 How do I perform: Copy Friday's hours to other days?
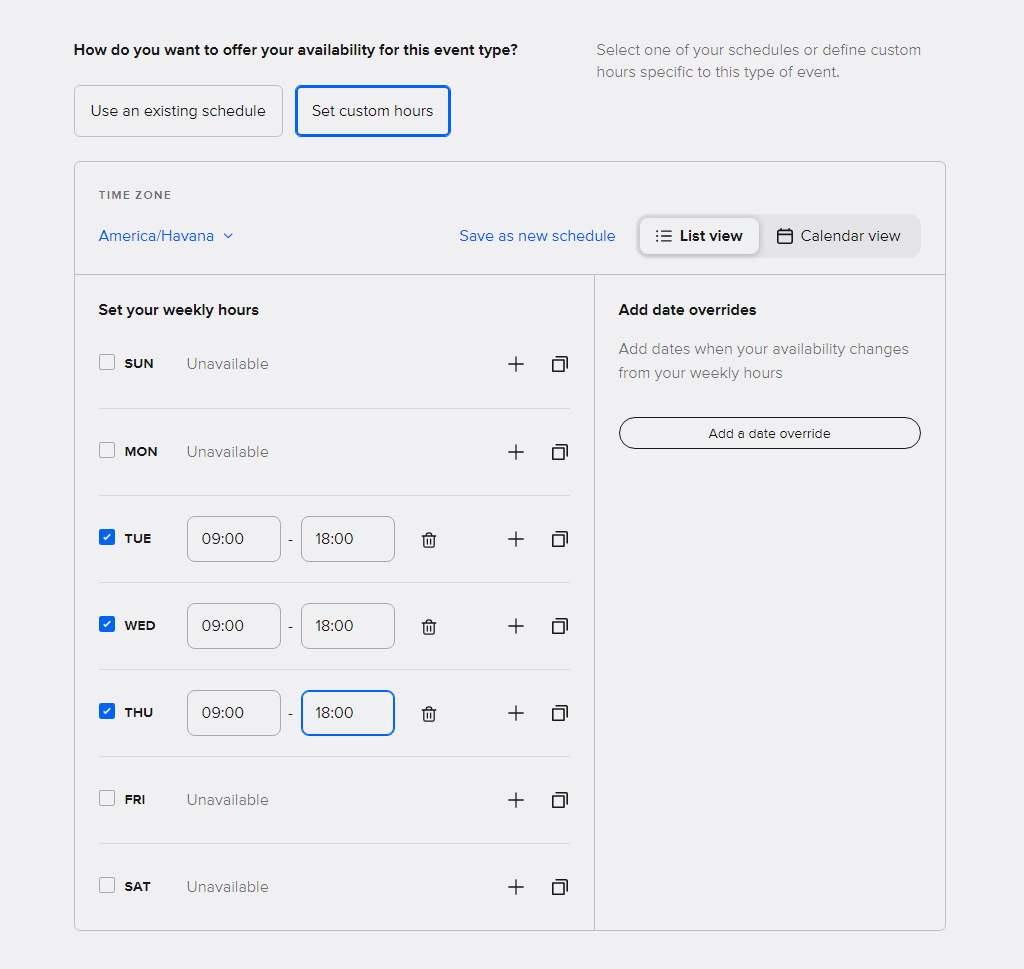tap(560, 800)
